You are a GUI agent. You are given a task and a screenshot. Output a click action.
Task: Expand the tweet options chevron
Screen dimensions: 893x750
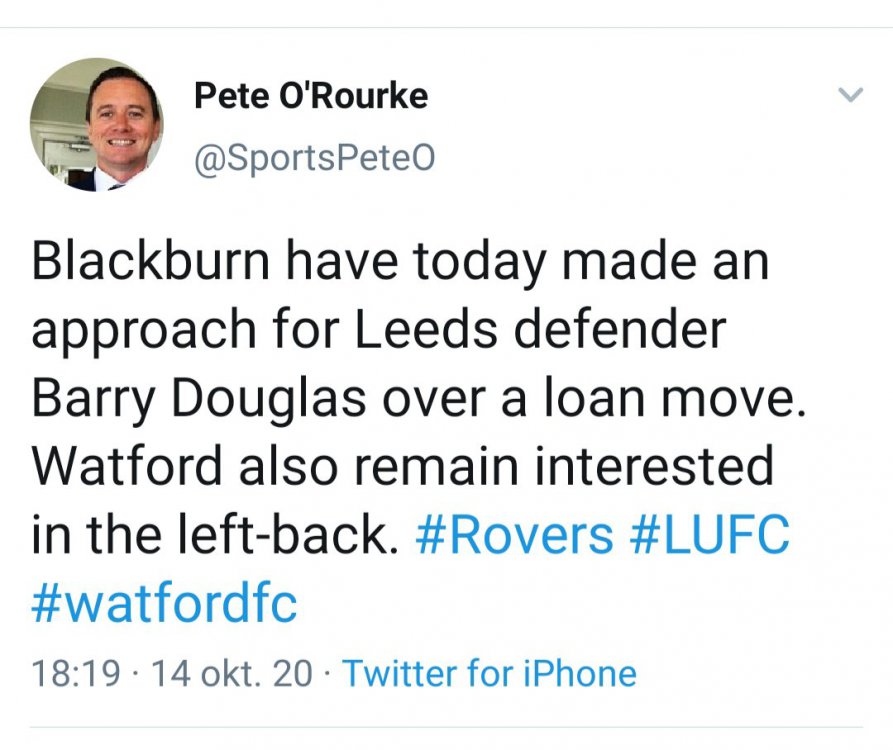tap(849, 96)
